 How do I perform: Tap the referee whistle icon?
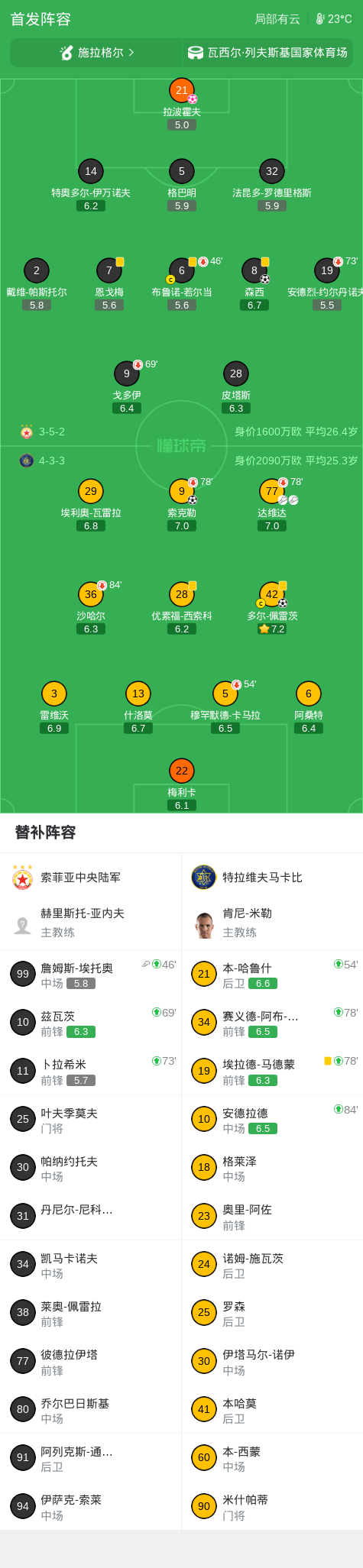67,53
